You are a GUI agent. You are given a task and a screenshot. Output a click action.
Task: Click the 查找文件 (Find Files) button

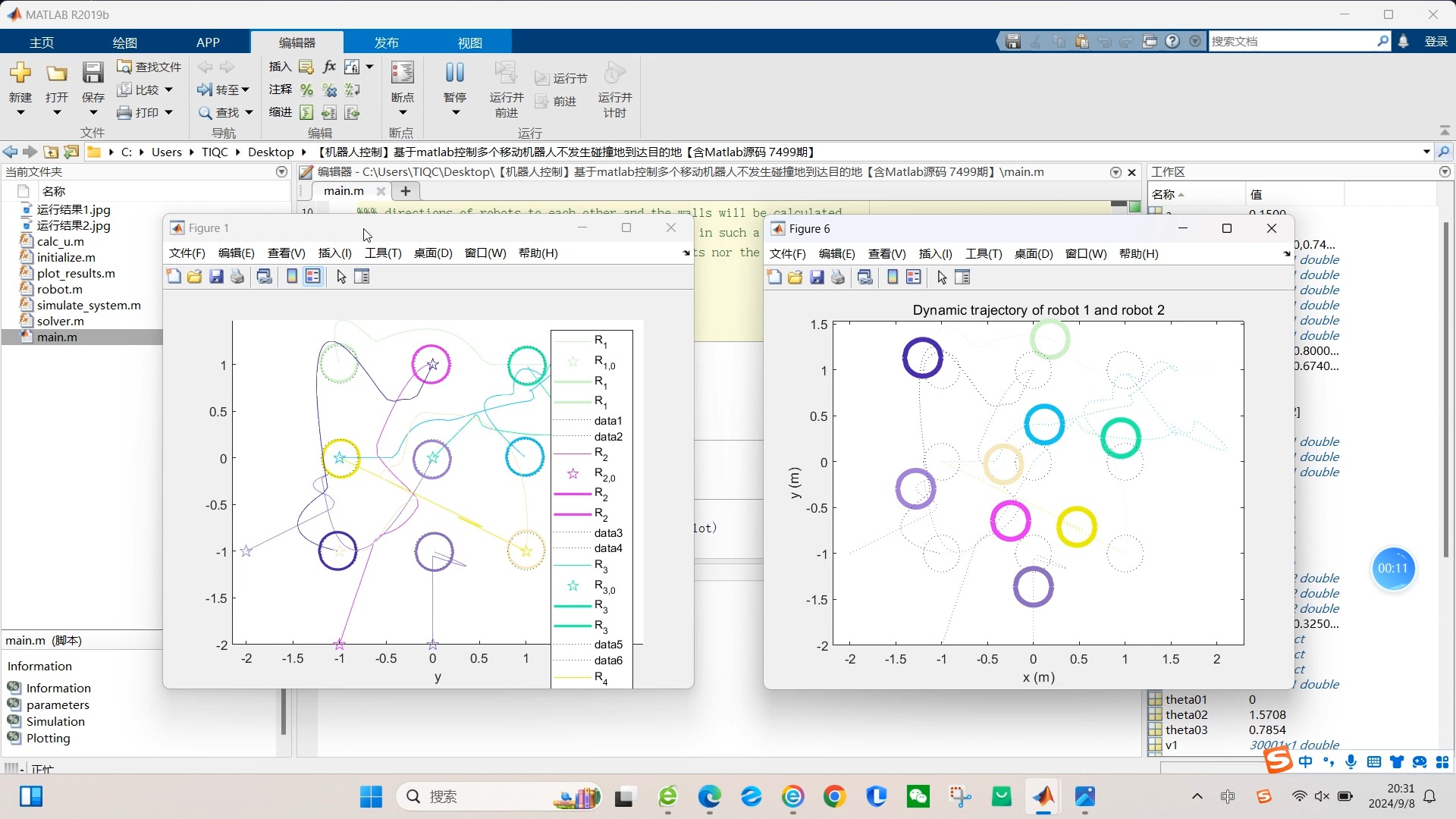149,67
